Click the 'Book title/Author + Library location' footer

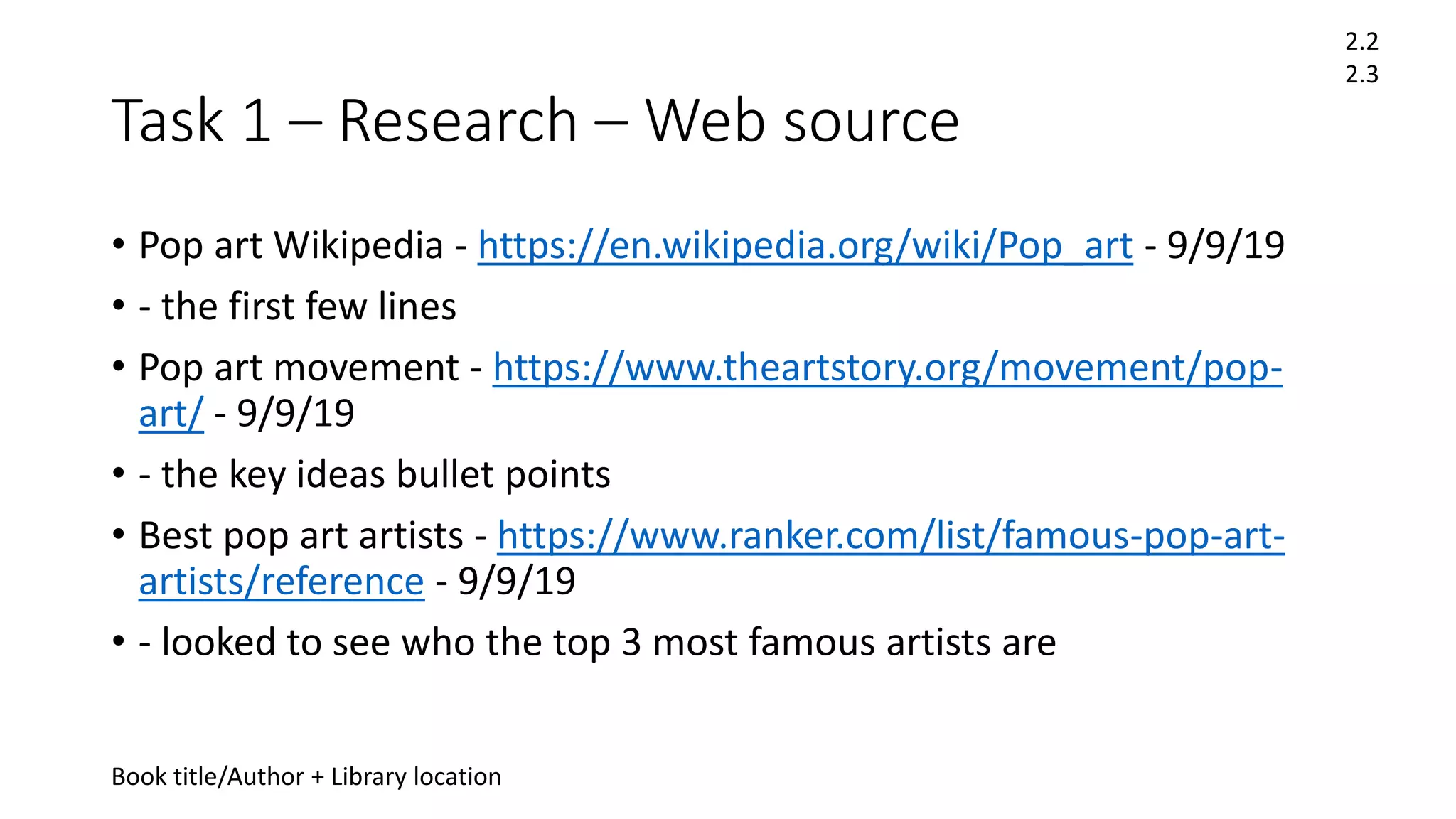point(306,776)
